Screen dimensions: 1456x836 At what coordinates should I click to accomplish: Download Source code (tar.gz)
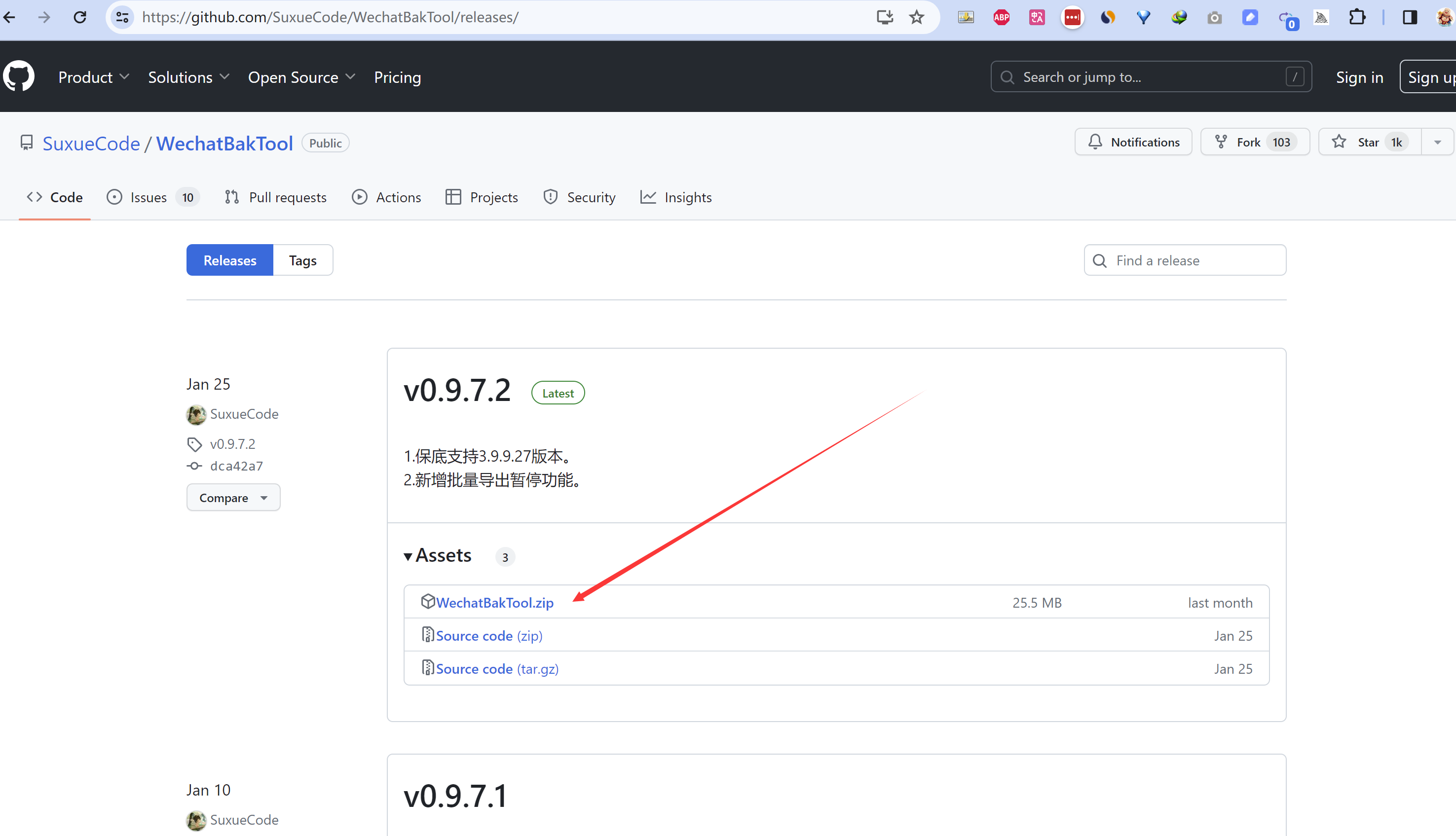pyautogui.click(x=497, y=668)
